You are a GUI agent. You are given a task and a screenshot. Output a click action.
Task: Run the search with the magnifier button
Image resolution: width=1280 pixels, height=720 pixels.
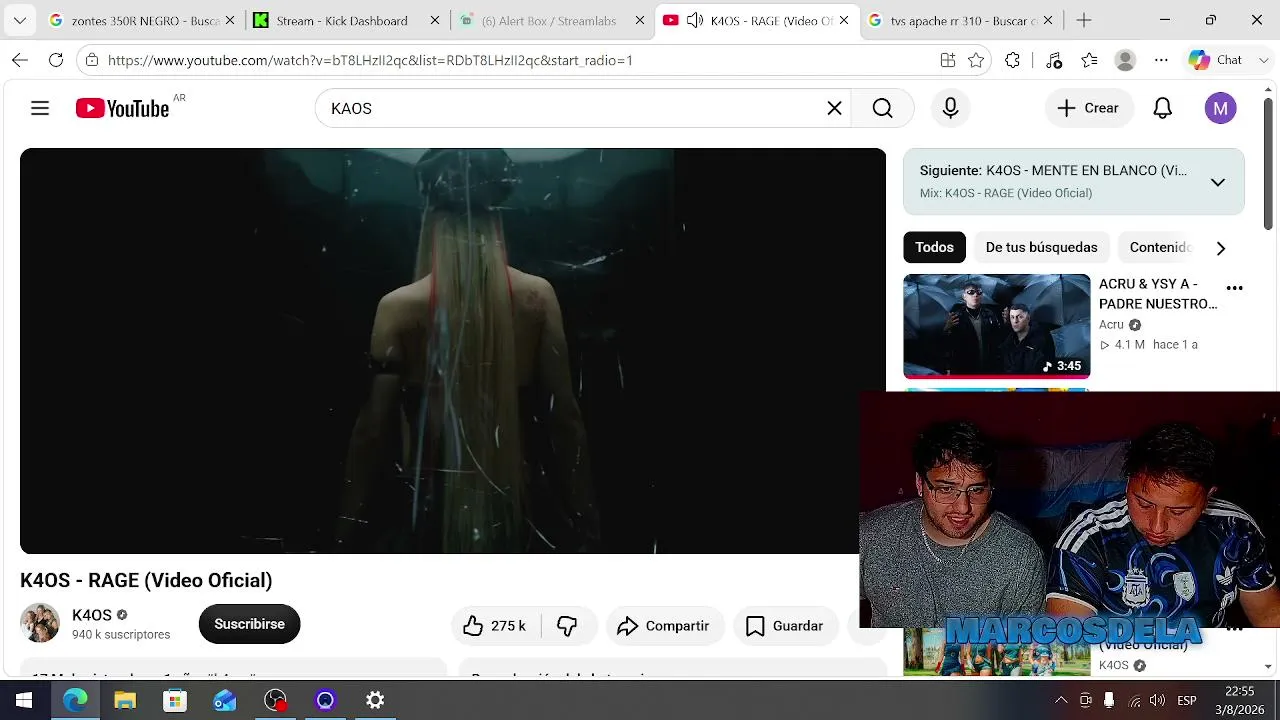click(882, 108)
